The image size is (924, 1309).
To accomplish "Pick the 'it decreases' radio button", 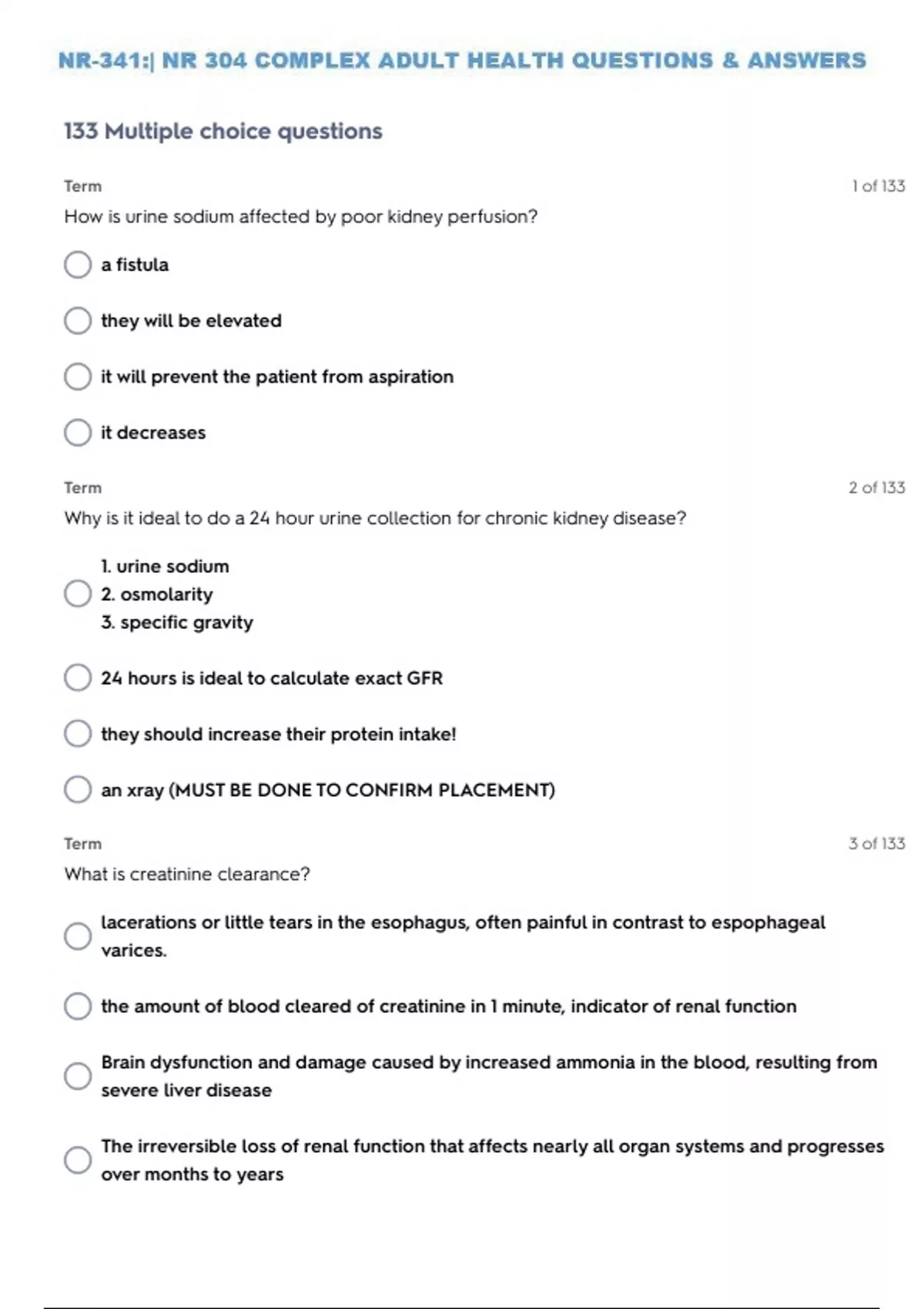I will (77, 433).
